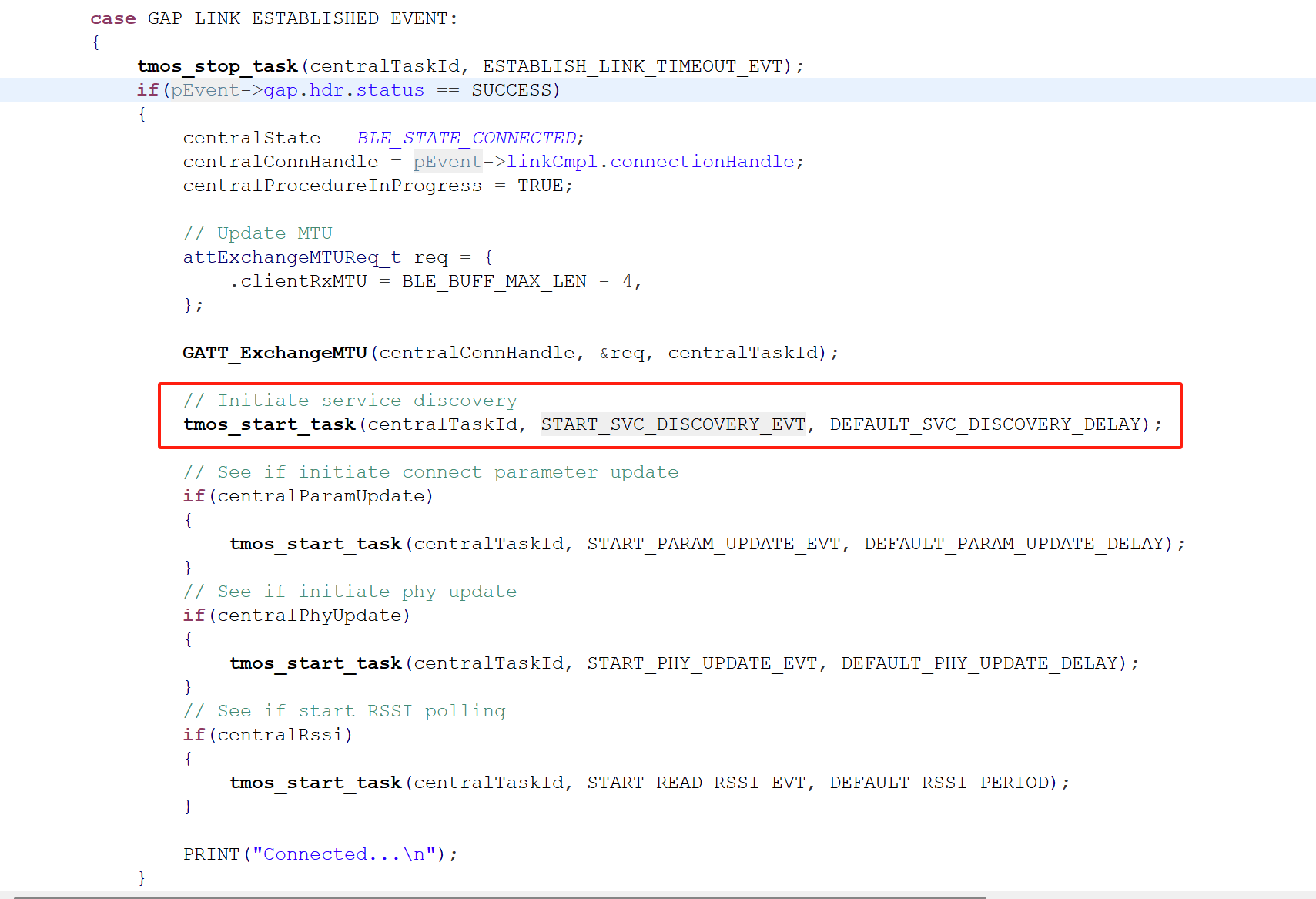1316x899 pixels.
Task: Click tmos_start_task on the START_SVC_DISCOVERY_EVT line
Action: coord(270,424)
